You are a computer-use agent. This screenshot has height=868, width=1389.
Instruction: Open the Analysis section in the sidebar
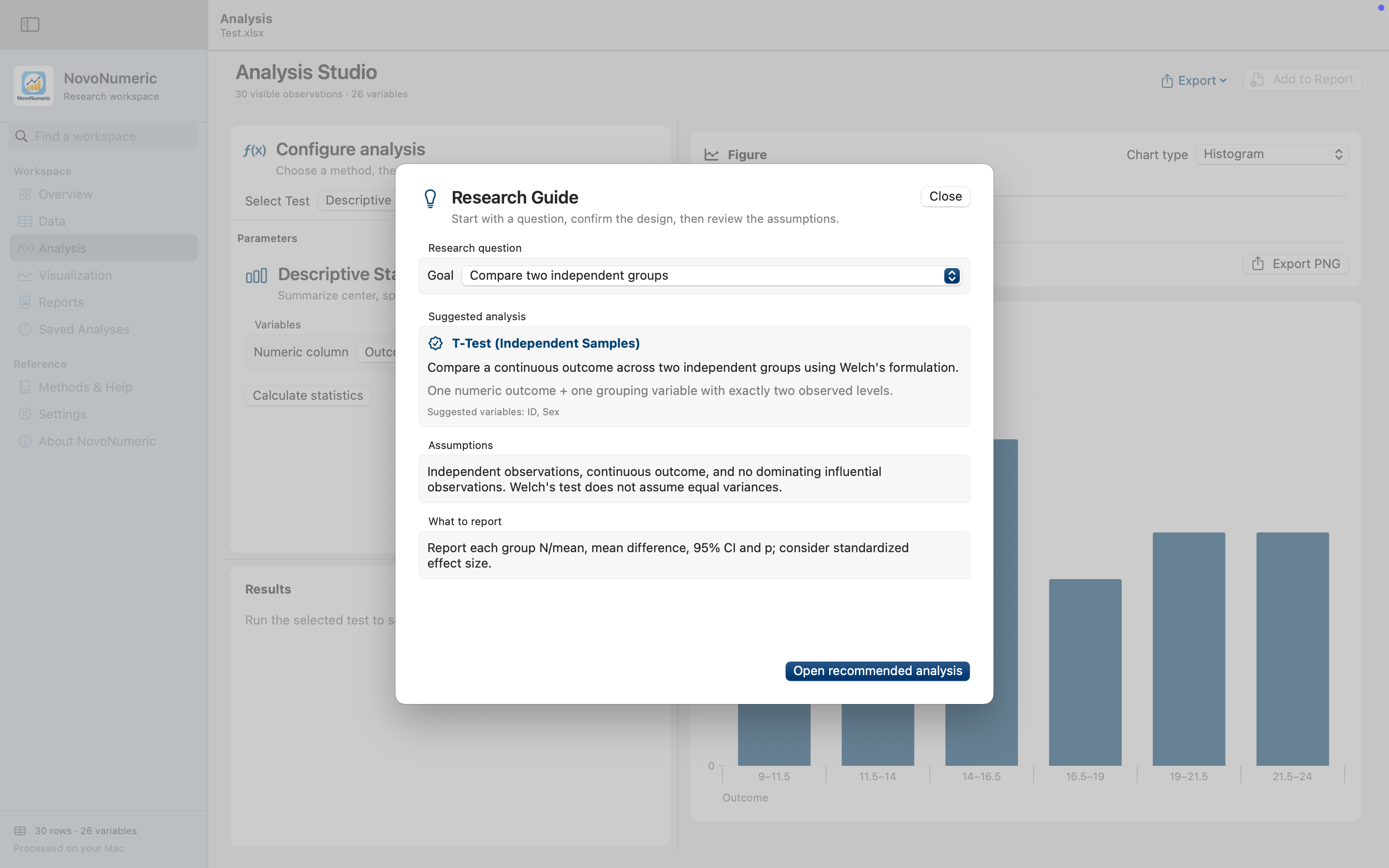[104, 248]
